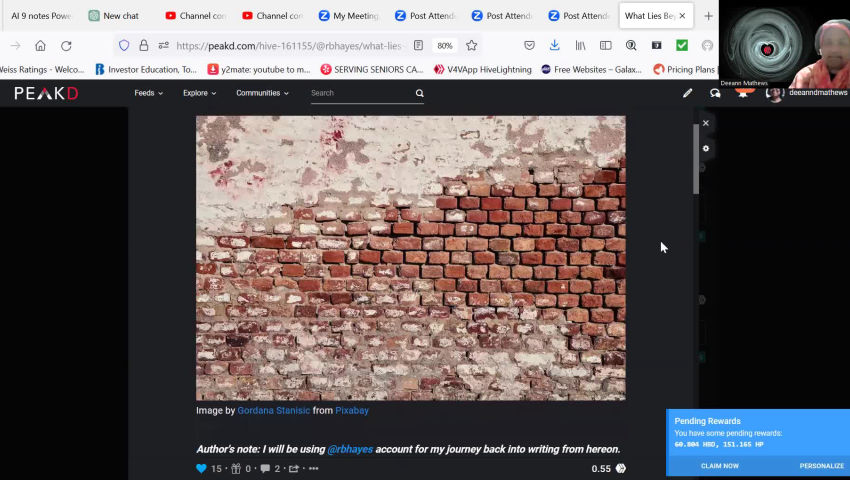Go to the browser home page icon
The width and height of the screenshot is (850, 480).
40,46
